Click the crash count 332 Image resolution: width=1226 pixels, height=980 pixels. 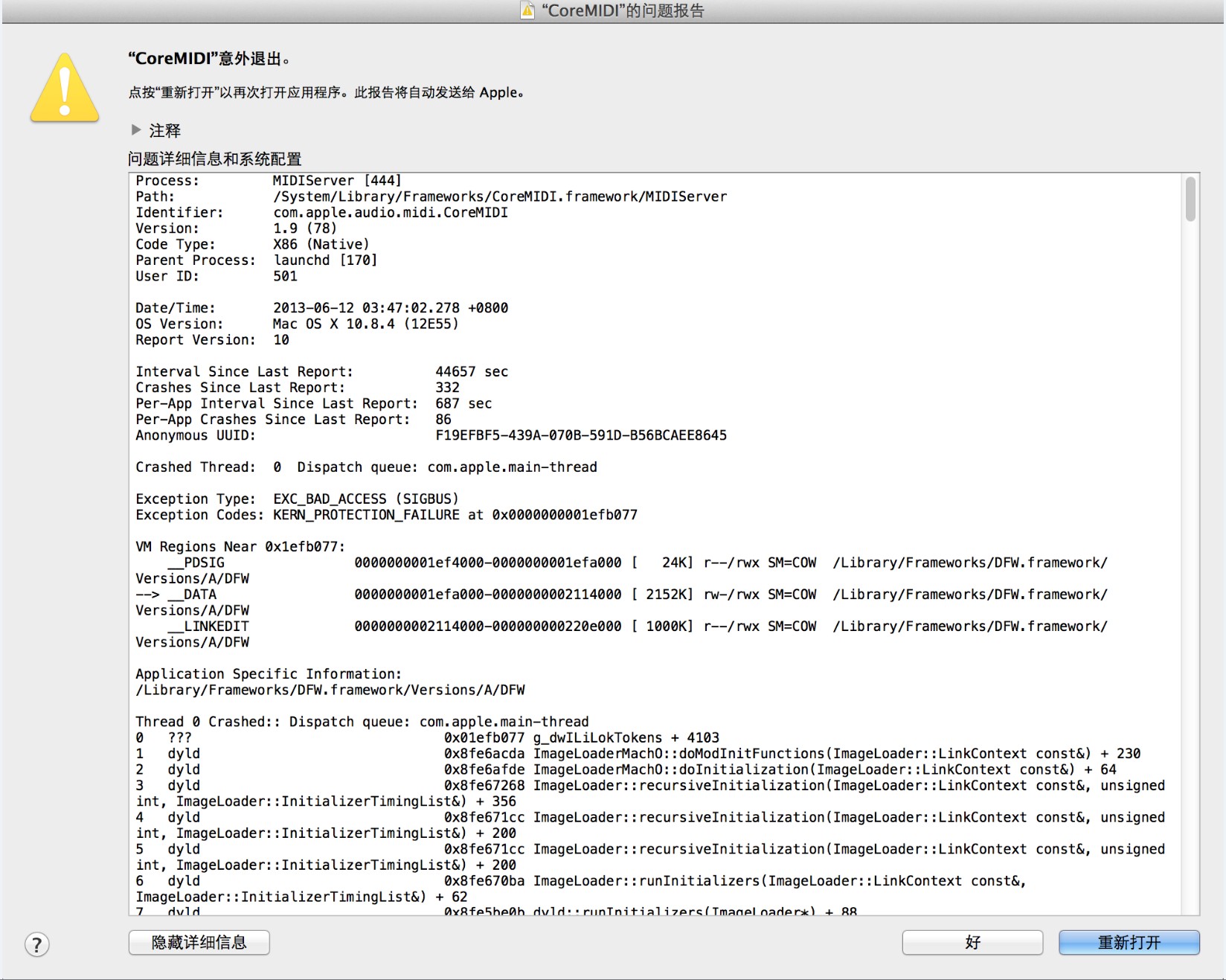[x=447, y=388]
